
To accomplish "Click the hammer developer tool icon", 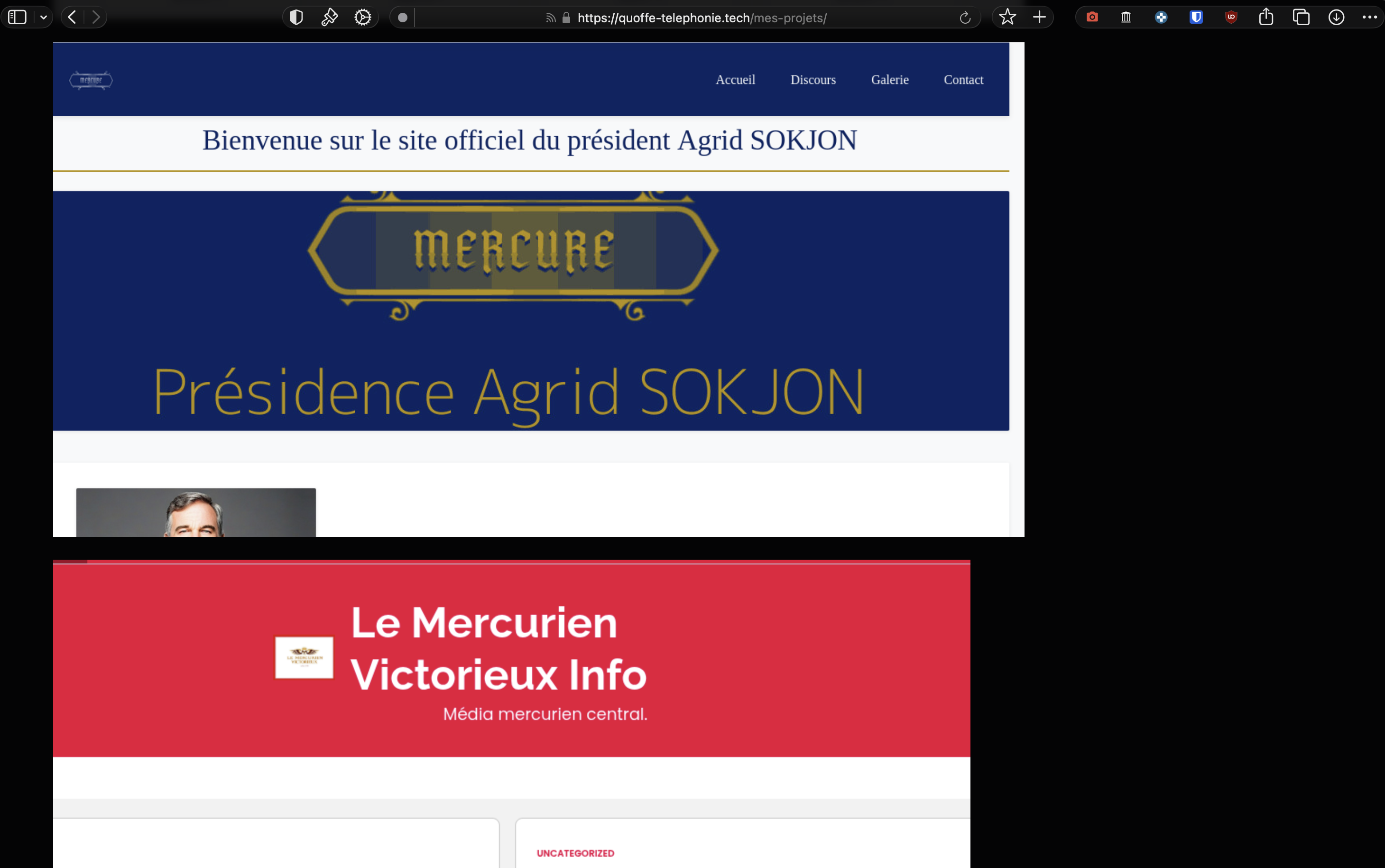I will (330, 17).
